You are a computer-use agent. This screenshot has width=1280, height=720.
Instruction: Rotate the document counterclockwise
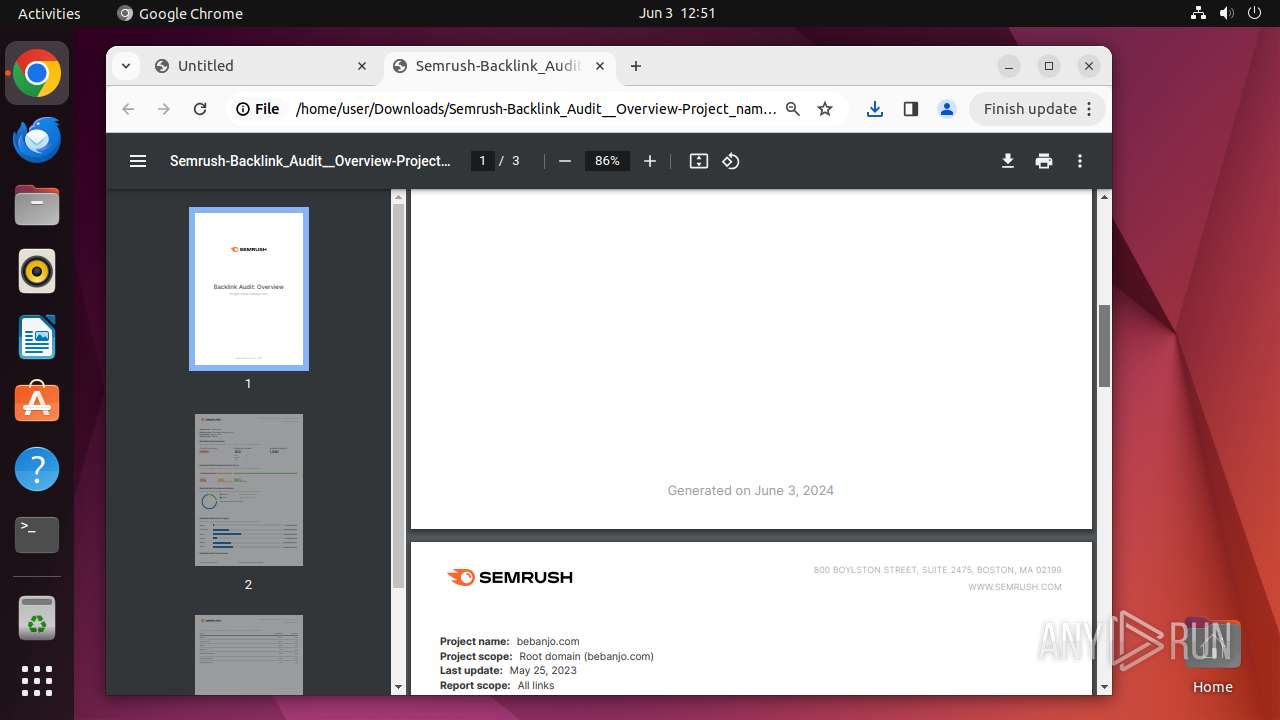click(731, 161)
